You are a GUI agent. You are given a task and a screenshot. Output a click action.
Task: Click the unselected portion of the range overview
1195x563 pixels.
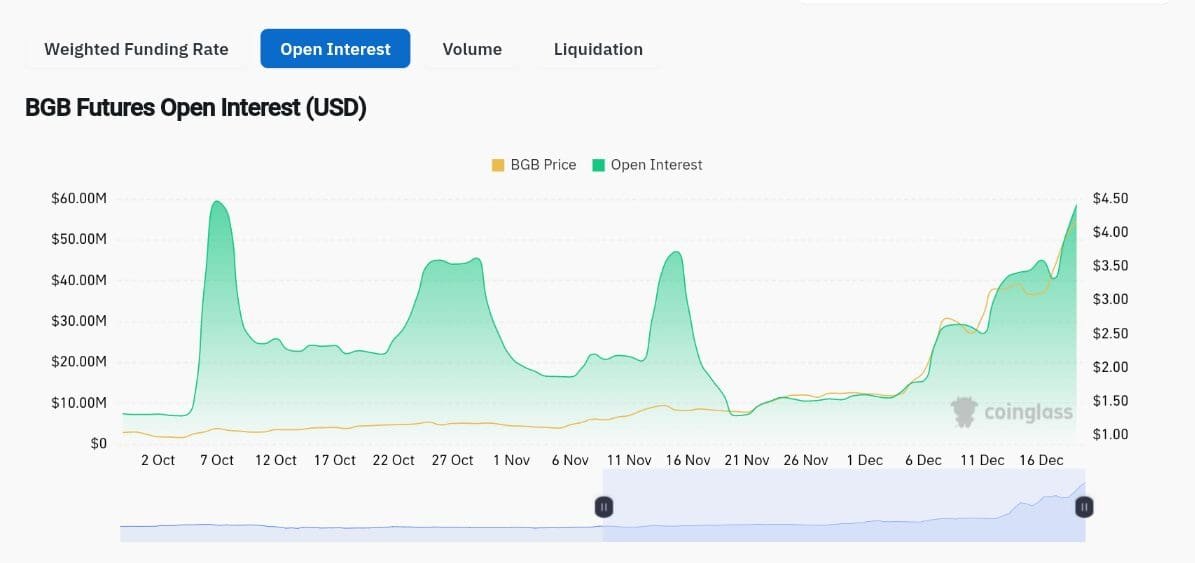361,505
